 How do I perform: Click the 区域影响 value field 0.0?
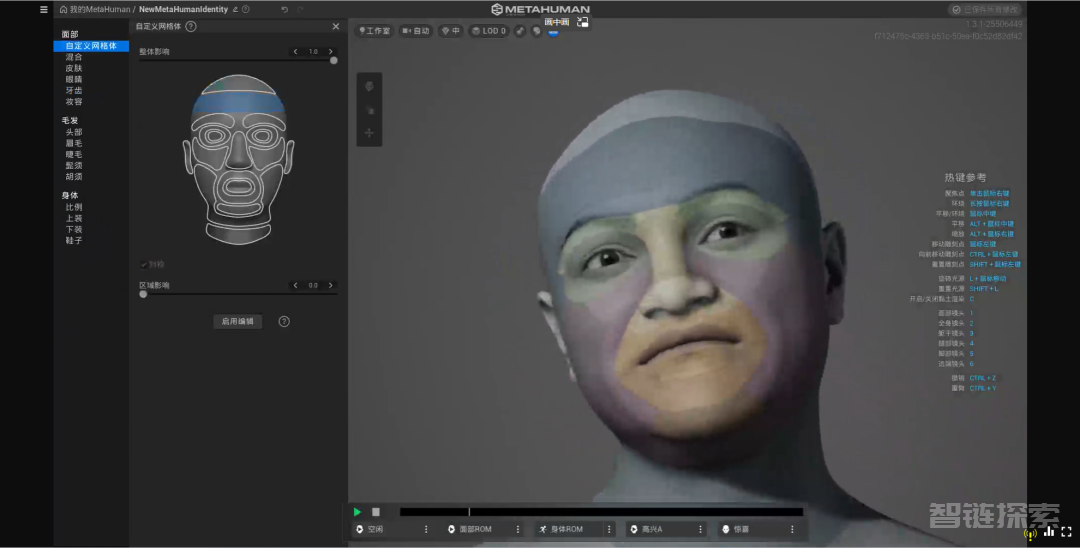point(313,285)
